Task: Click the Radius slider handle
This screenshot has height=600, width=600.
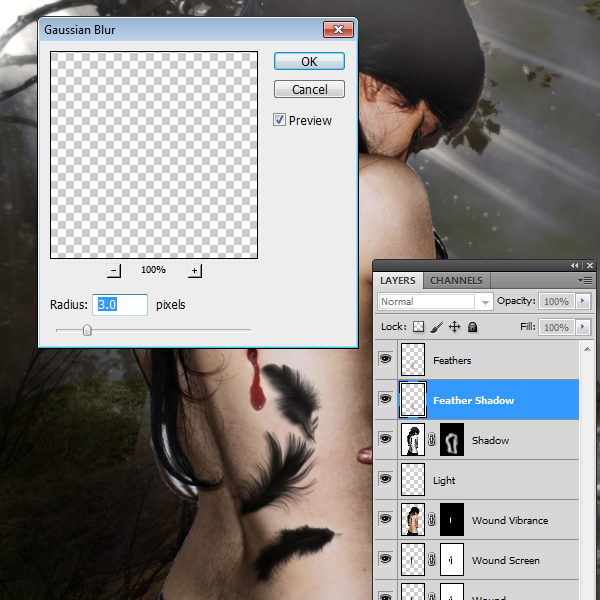Action: (x=87, y=330)
